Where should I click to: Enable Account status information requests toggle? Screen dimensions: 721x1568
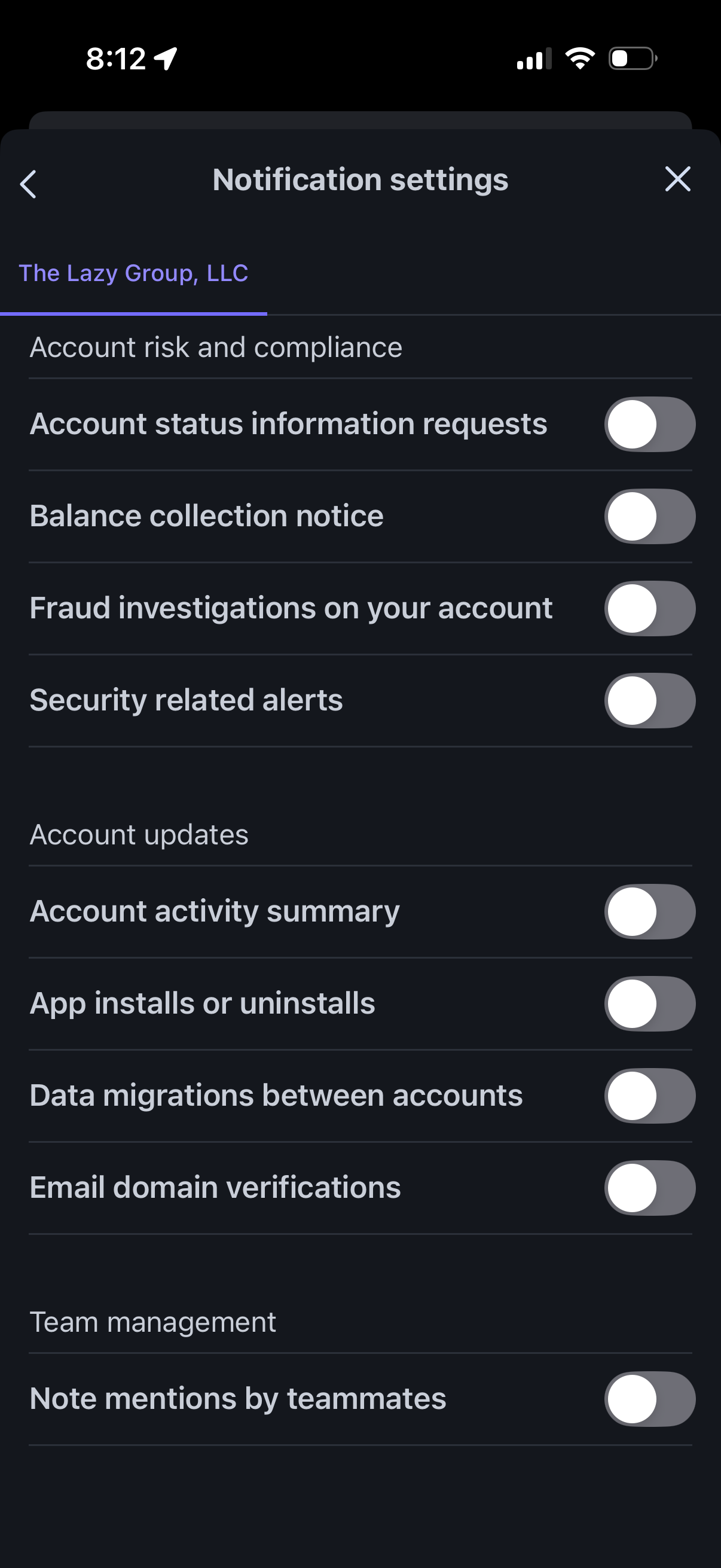[649, 424]
